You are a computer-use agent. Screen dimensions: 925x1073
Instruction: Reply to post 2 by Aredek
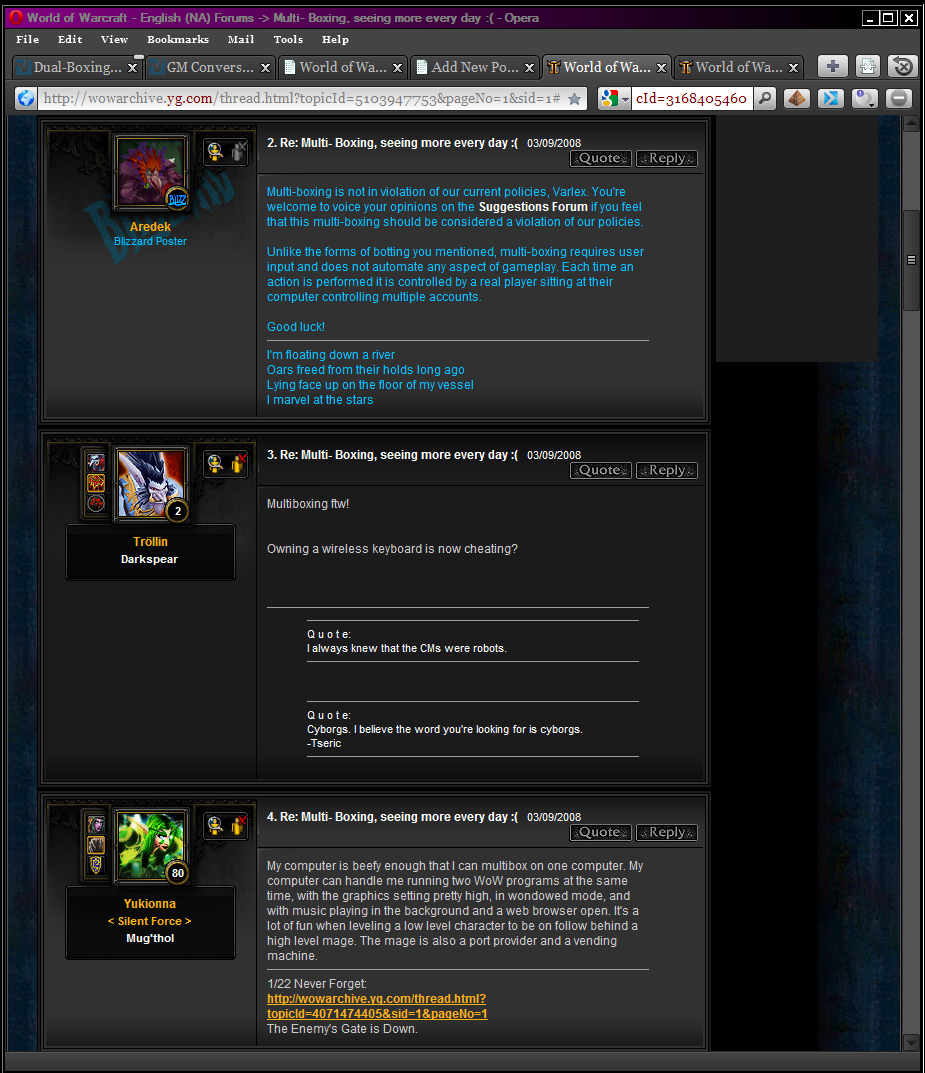pos(666,158)
